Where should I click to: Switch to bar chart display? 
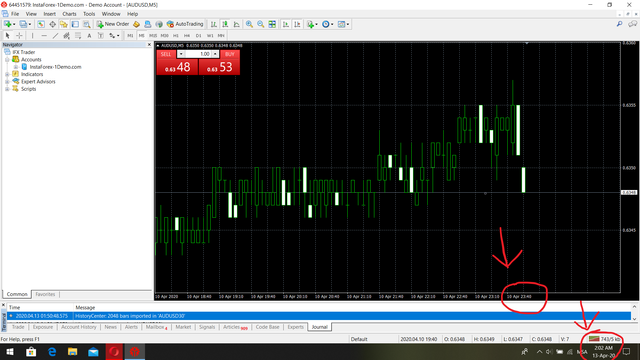tap(213, 24)
